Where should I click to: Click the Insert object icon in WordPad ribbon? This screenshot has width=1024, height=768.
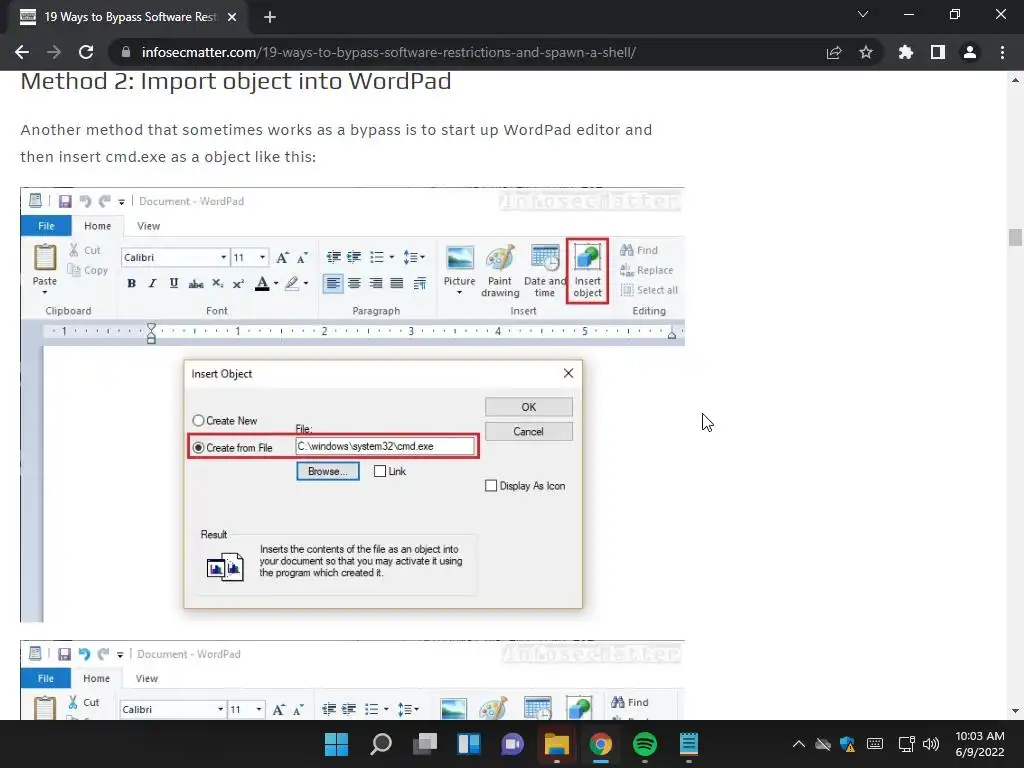tap(587, 271)
